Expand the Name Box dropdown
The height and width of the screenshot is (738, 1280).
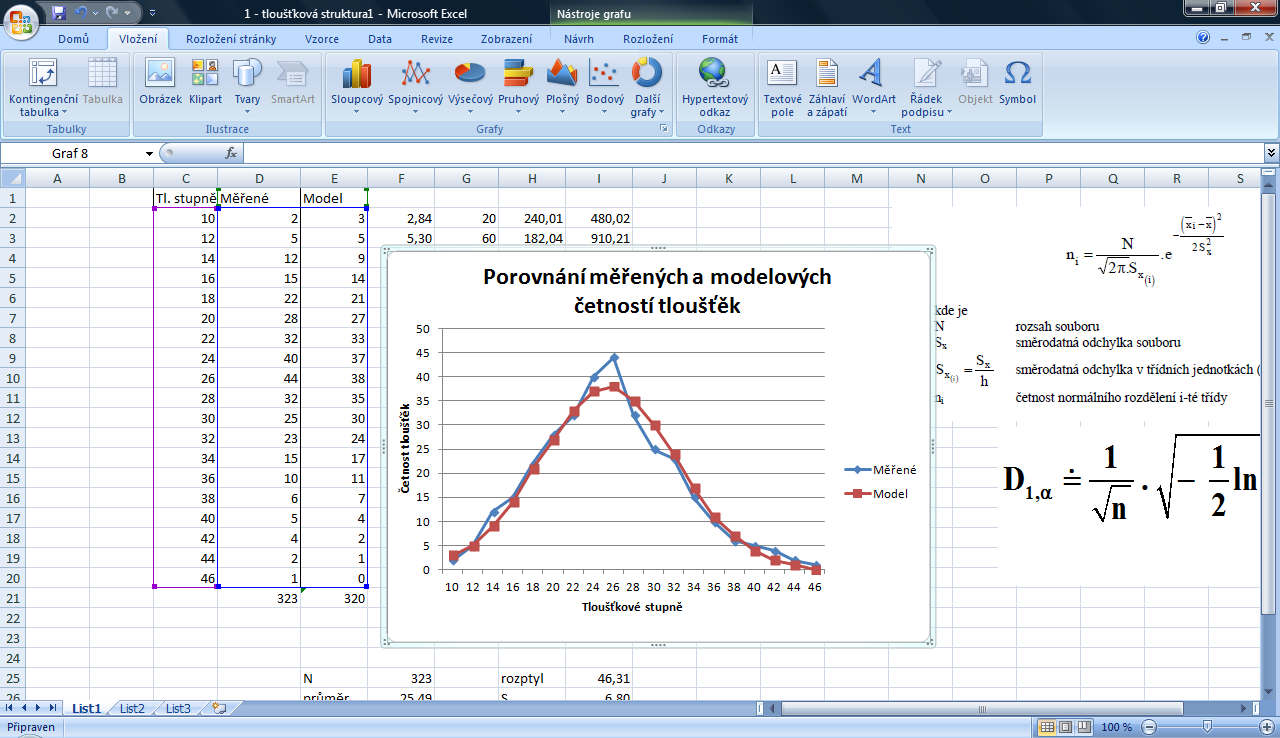point(149,153)
